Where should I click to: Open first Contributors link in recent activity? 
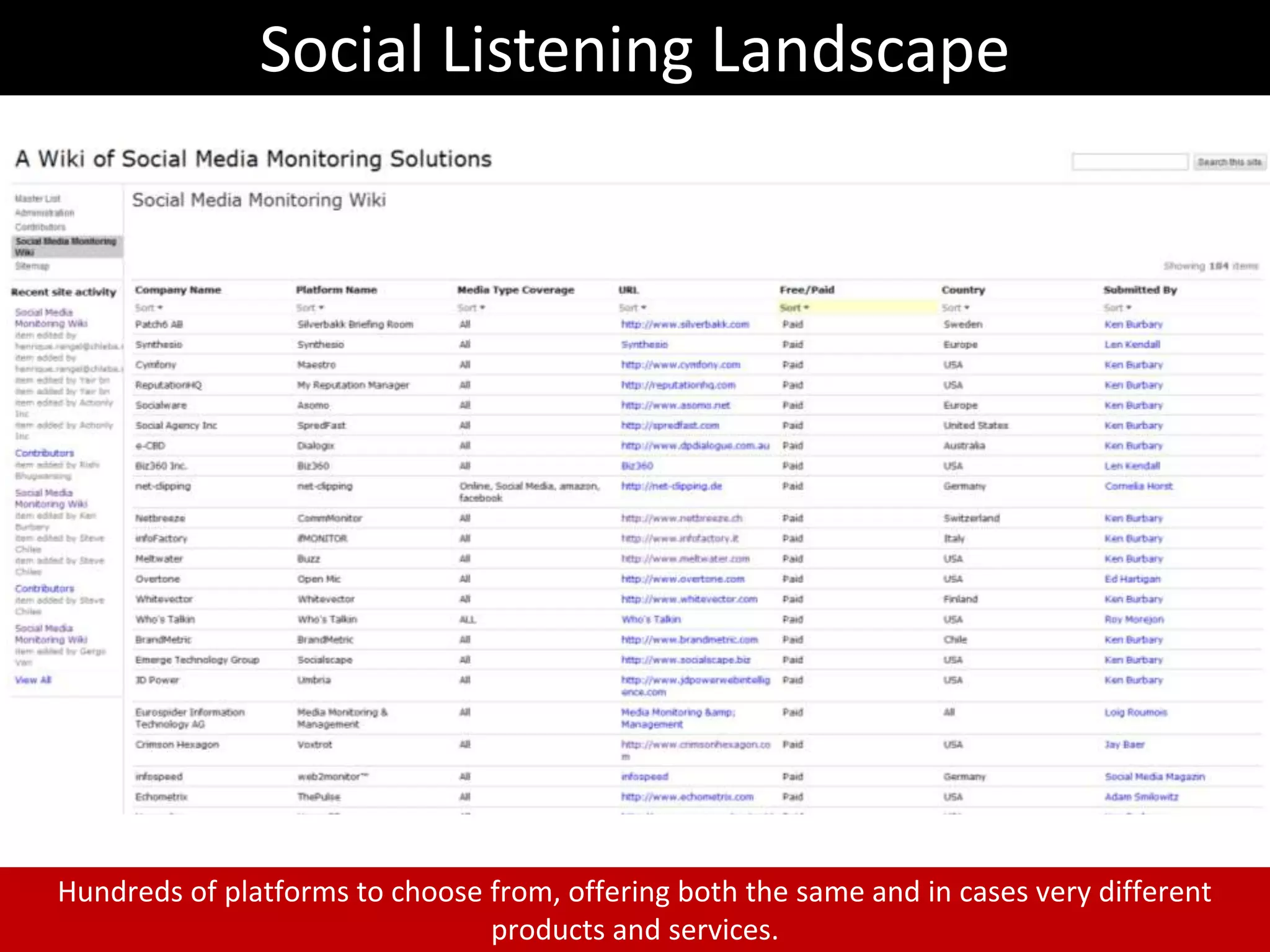coord(45,453)
